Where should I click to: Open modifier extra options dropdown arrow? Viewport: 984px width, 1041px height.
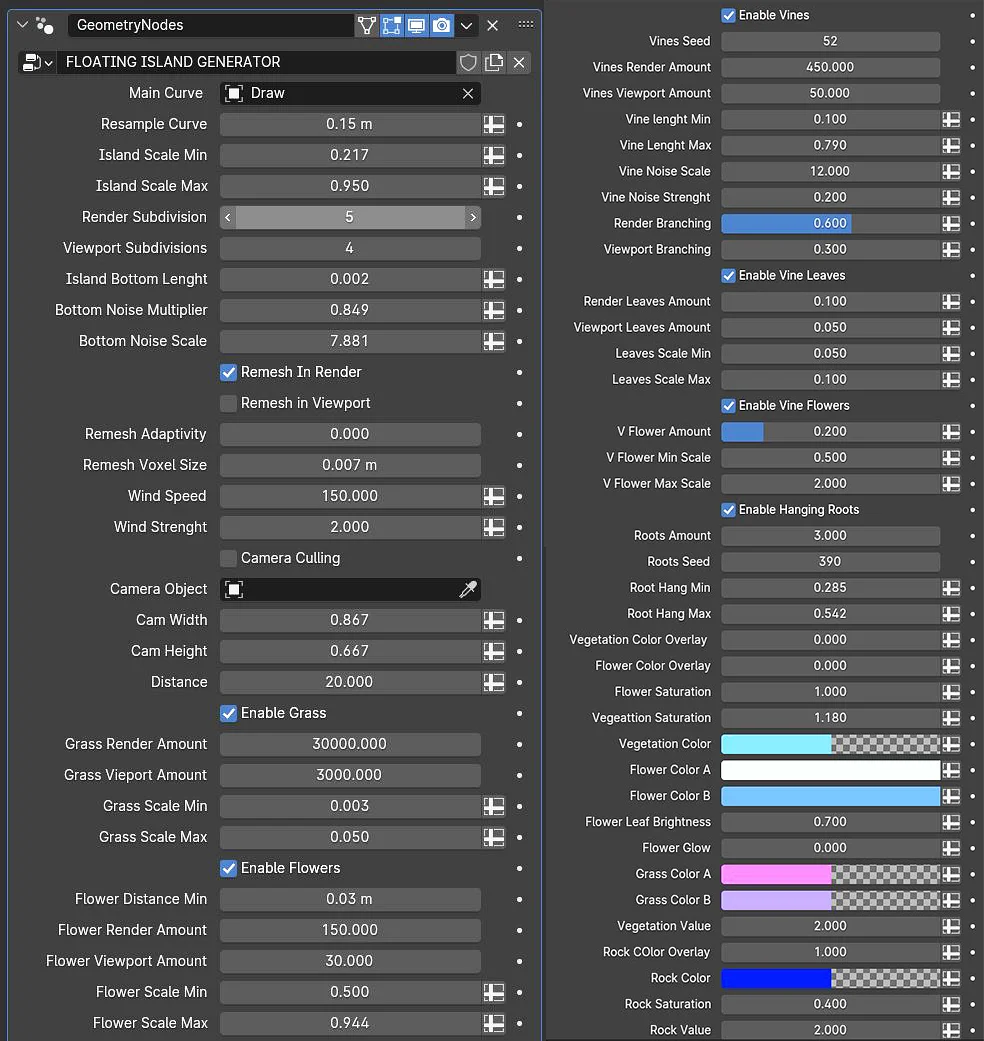tap(467, 25)
